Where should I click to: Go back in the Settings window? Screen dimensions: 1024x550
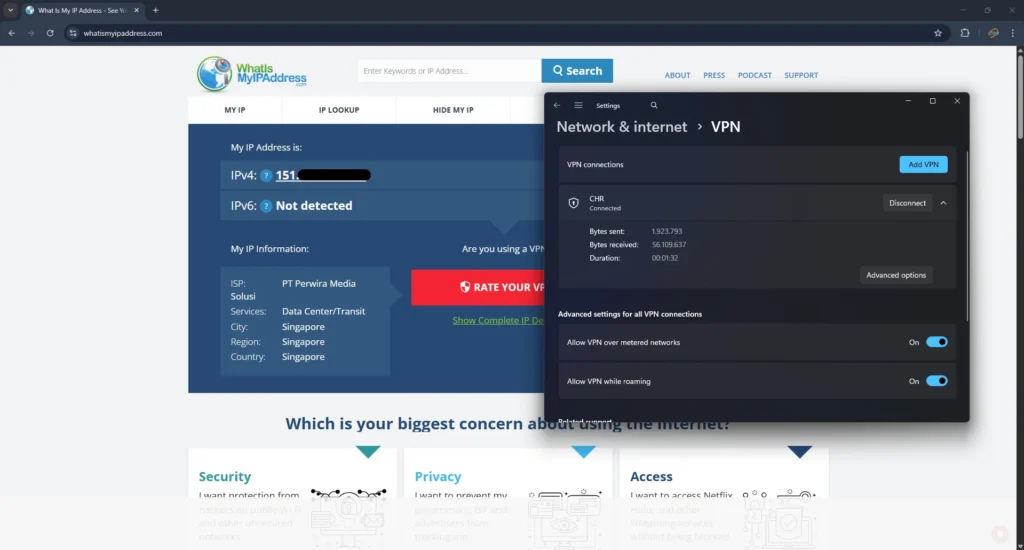557,105
